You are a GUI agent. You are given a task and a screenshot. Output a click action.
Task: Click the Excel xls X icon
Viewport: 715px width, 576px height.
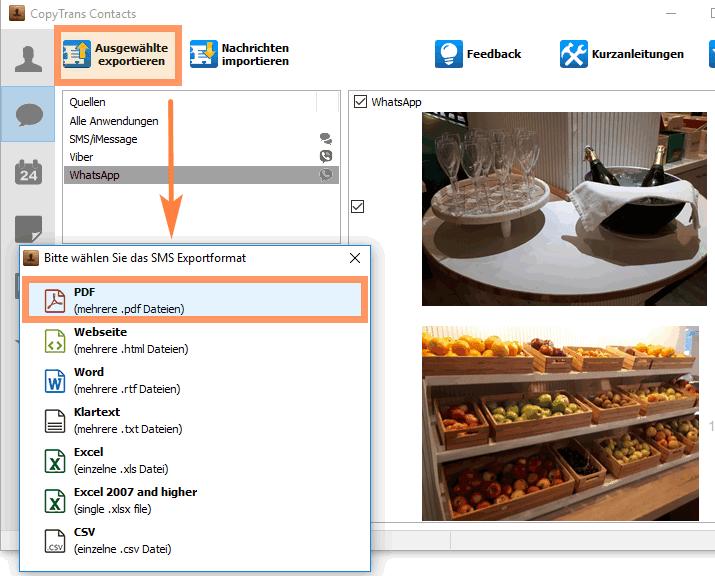(x=55, y=461)
